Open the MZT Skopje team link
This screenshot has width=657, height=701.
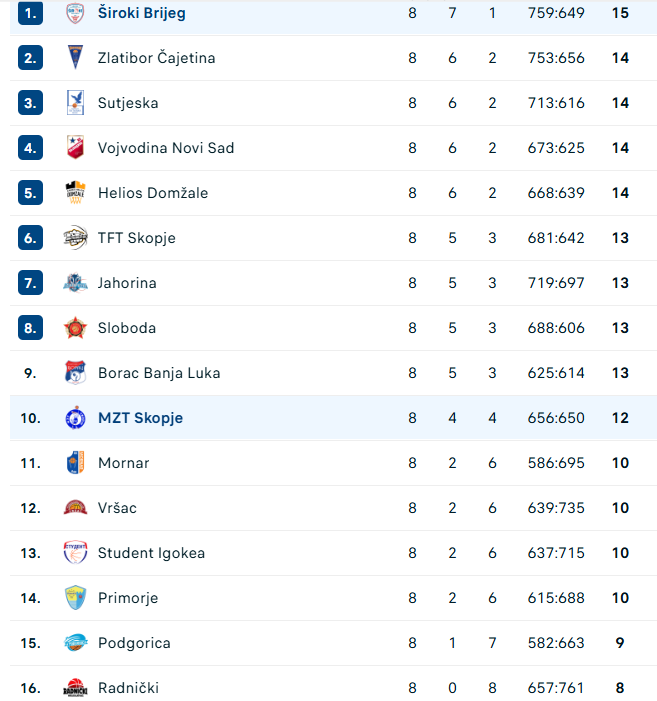[140, 418]
